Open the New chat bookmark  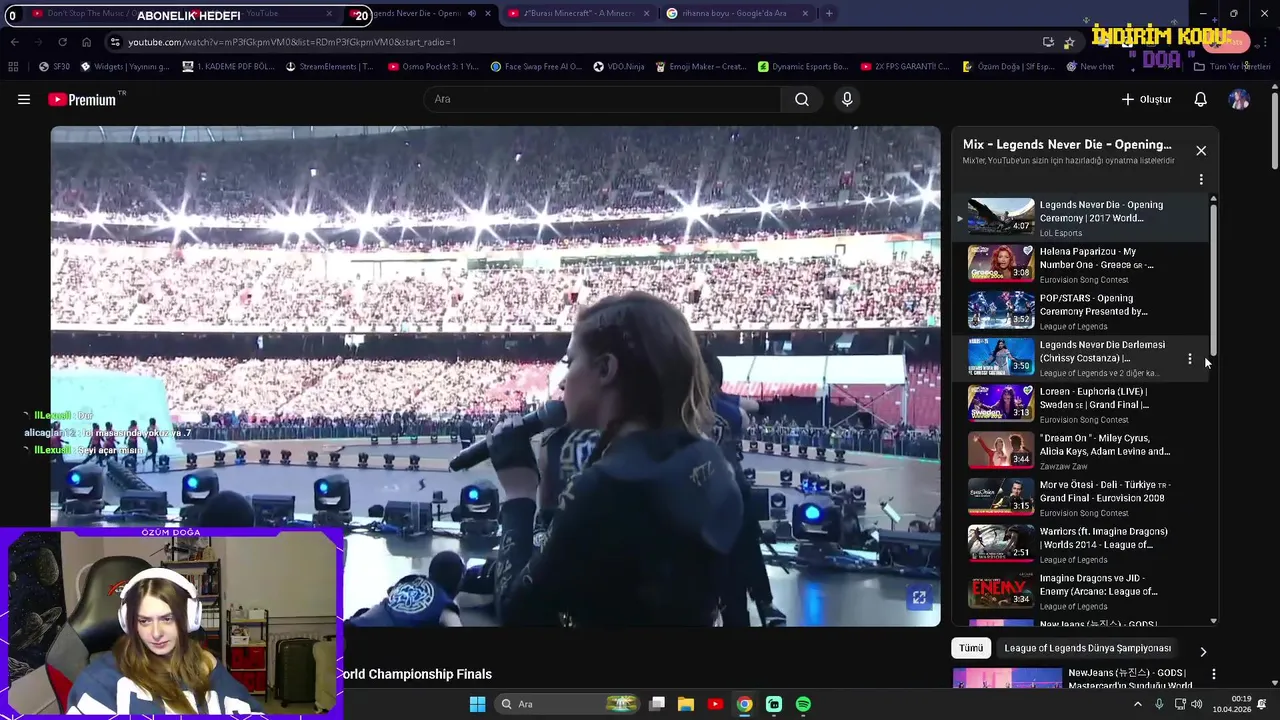click(x=1090, y=66)
